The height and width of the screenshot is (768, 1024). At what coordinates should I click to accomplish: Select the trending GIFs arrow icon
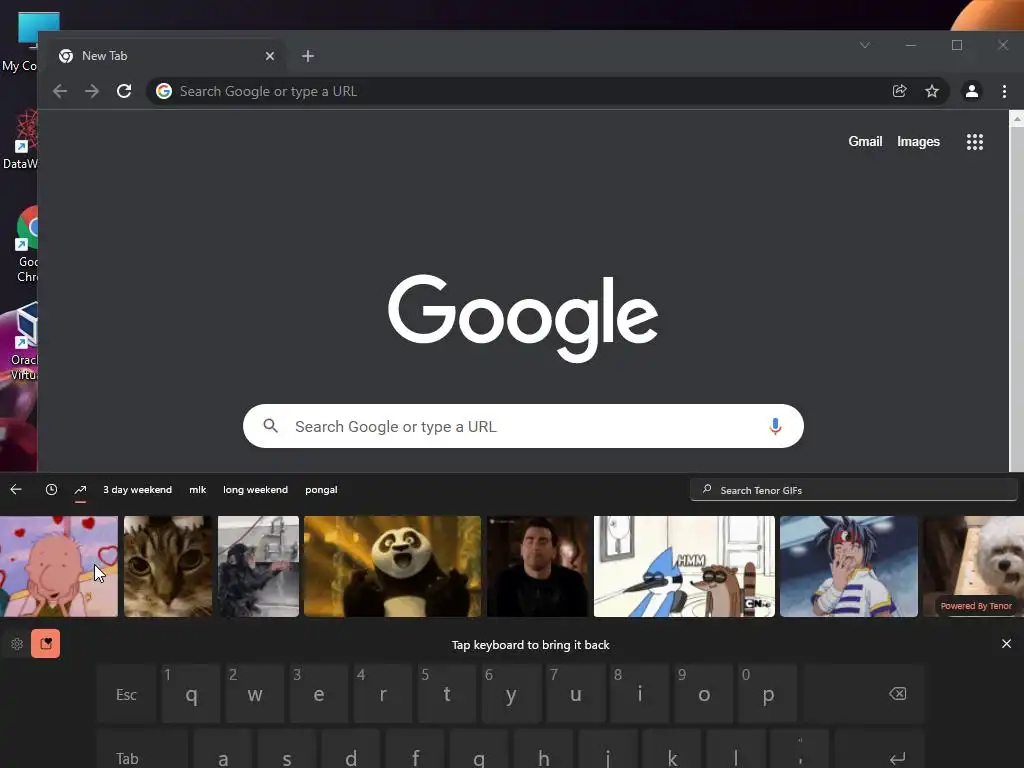coord(80,490)
